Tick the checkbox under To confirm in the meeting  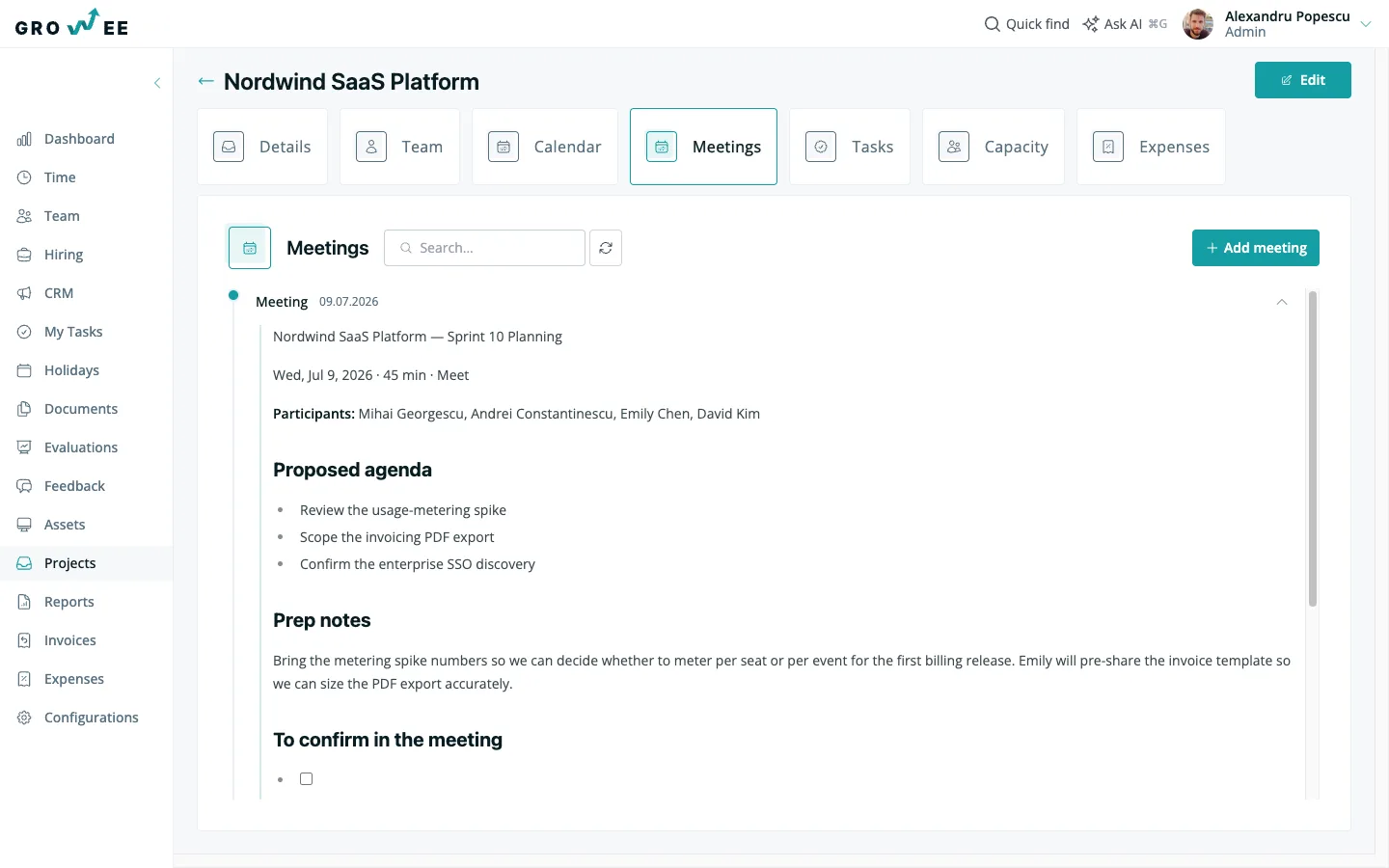306,778
